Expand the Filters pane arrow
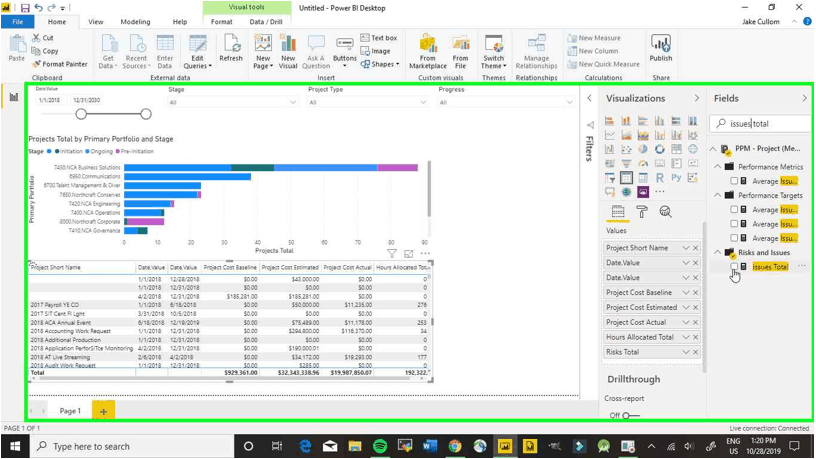Image resolution: width=816 pixels, height=459 pixels. coord(589,98)
